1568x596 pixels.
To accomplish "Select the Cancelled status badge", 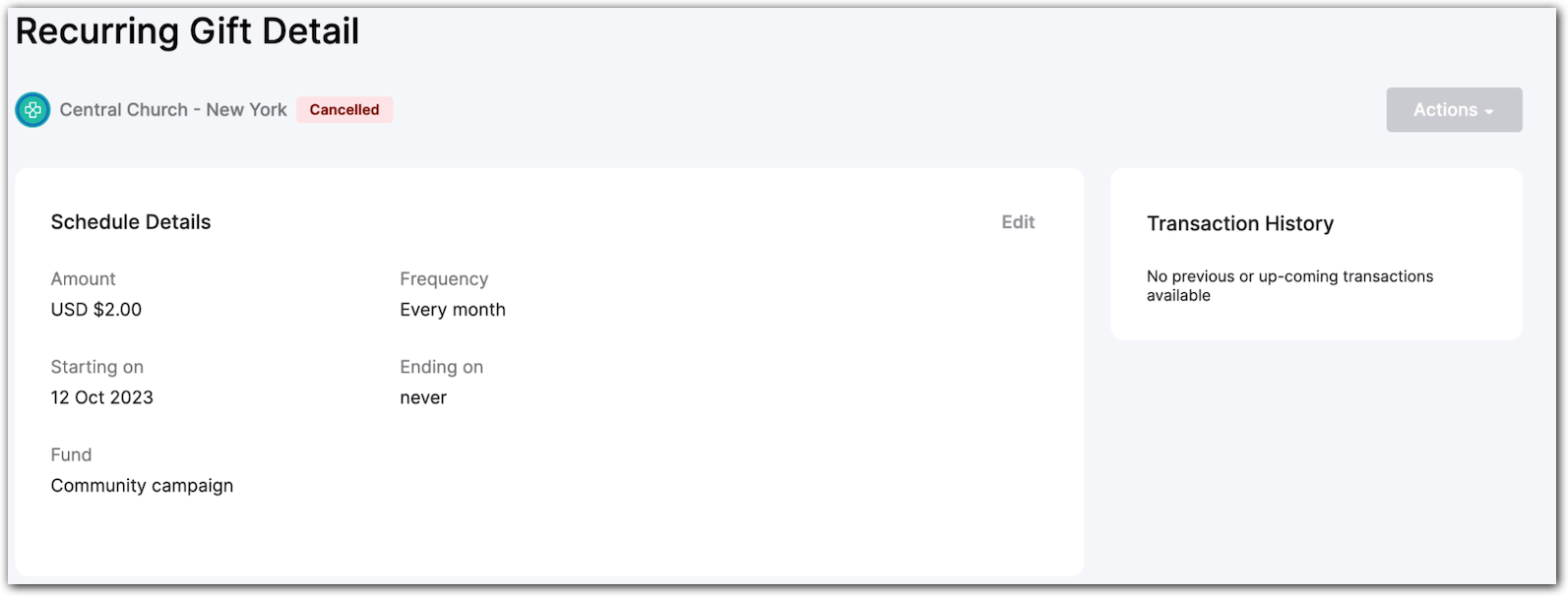I will coord(344,109).
